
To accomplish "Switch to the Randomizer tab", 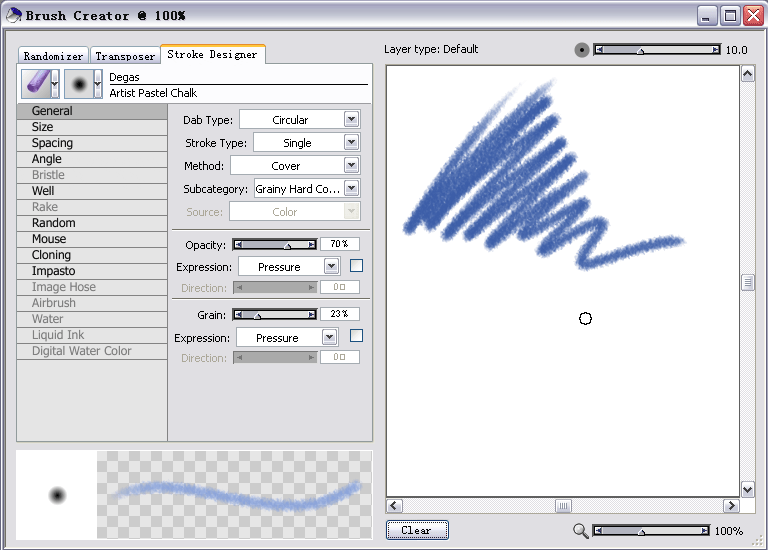I will [x=53, y=56].
